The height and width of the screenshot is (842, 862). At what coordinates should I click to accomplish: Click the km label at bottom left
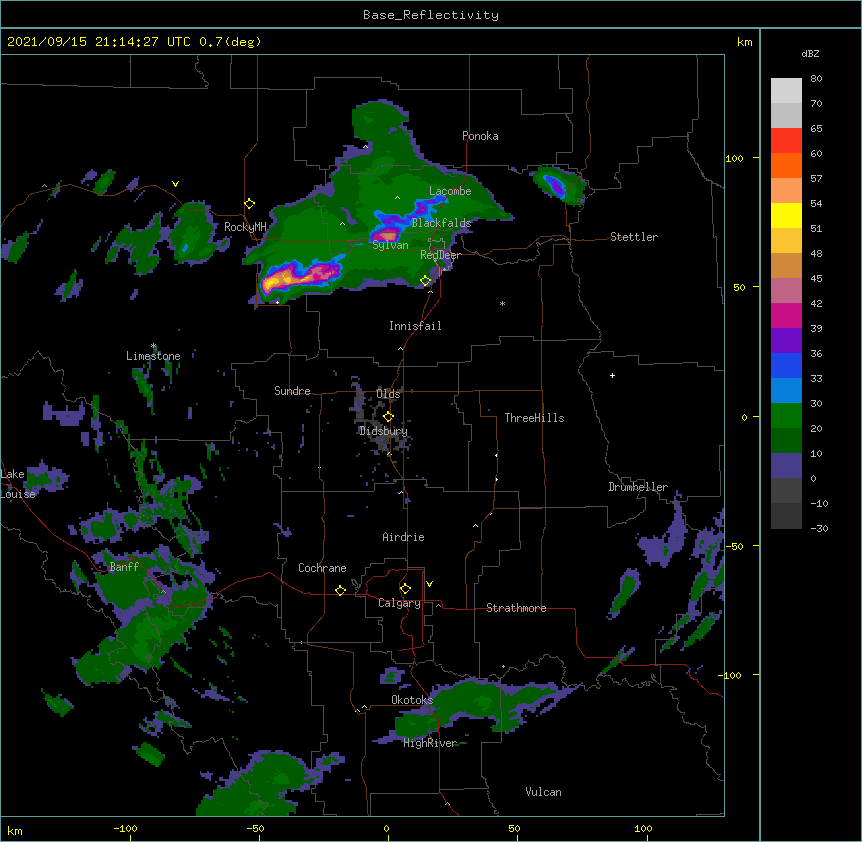tap(15, 830)
